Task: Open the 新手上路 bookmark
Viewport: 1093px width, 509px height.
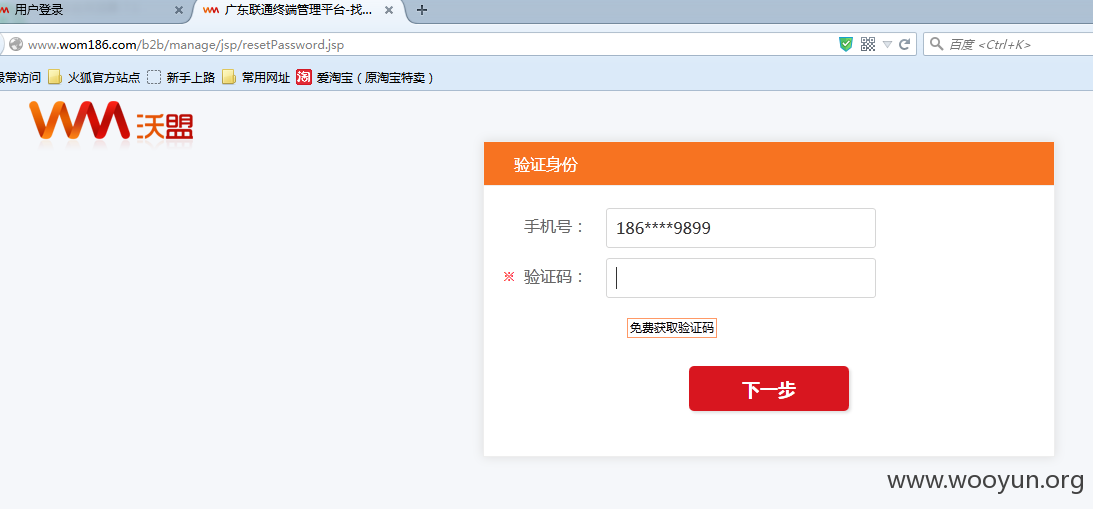Action: click(x=181, y=77)
